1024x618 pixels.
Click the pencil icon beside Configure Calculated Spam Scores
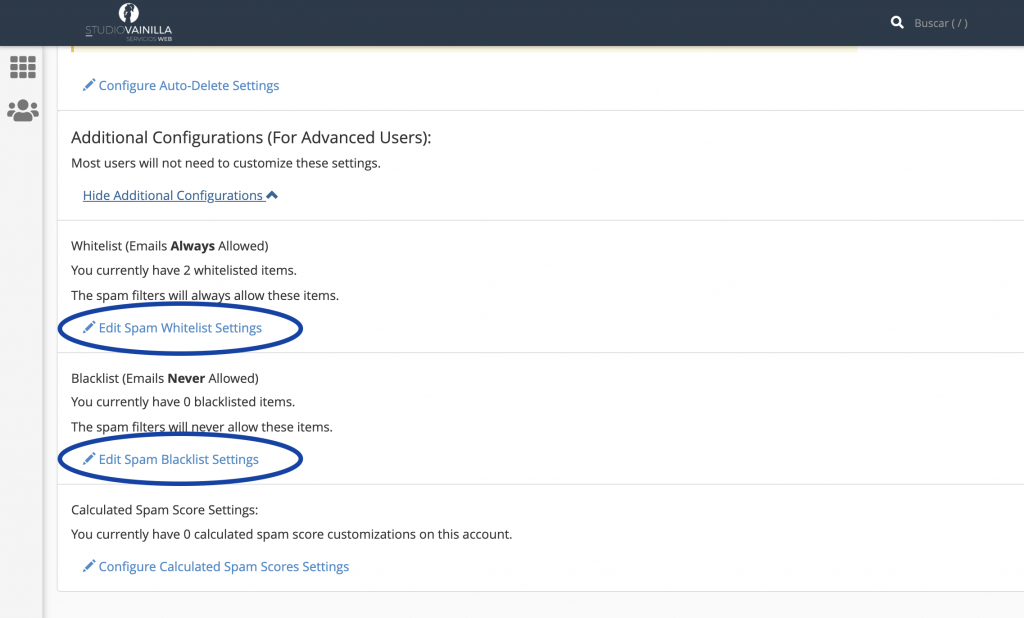pyautogui.click(x=89, y=567)
